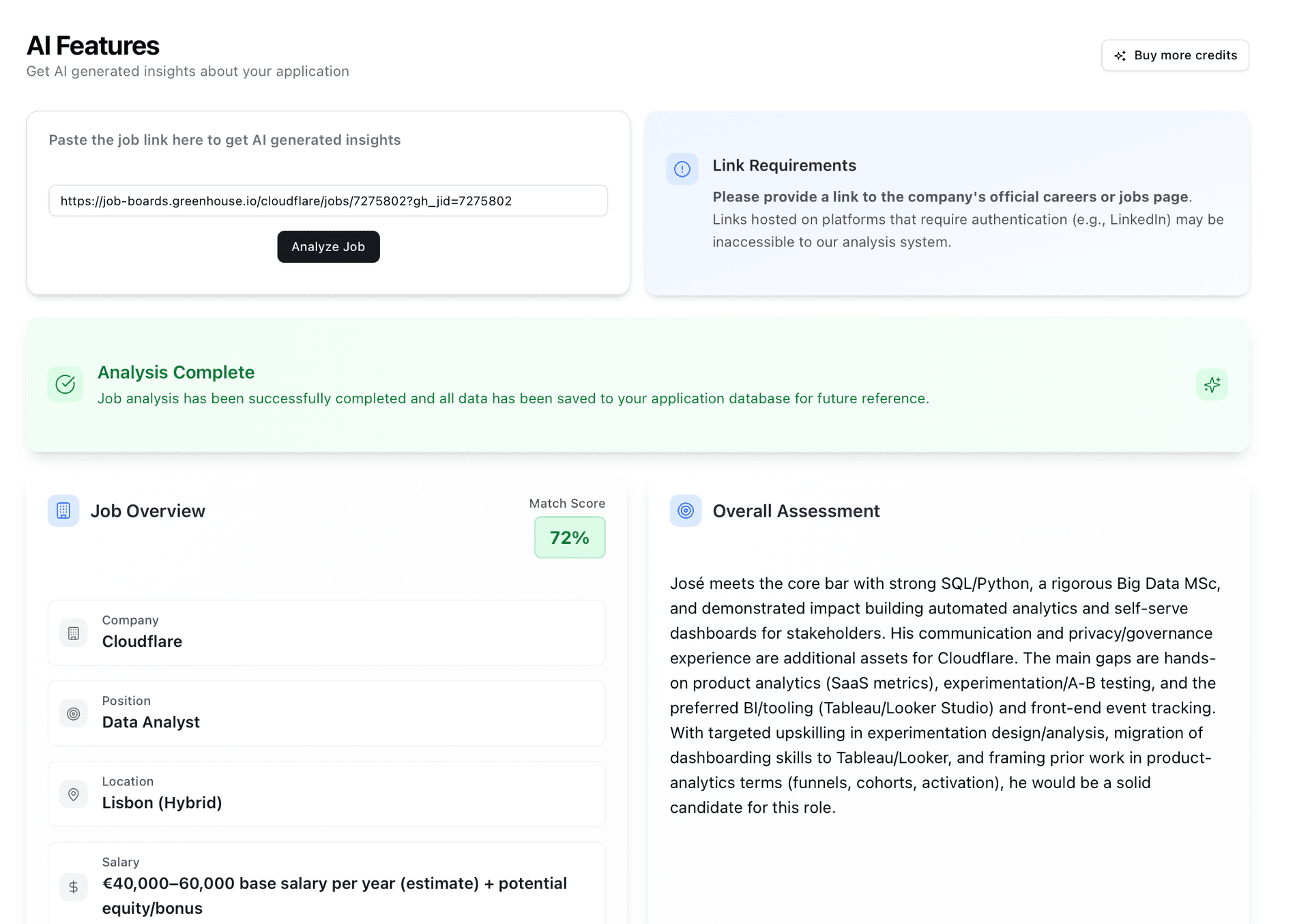Click the Buy more credits button
Viewport: 1310px width, 924px height.
click(1175, 55)
